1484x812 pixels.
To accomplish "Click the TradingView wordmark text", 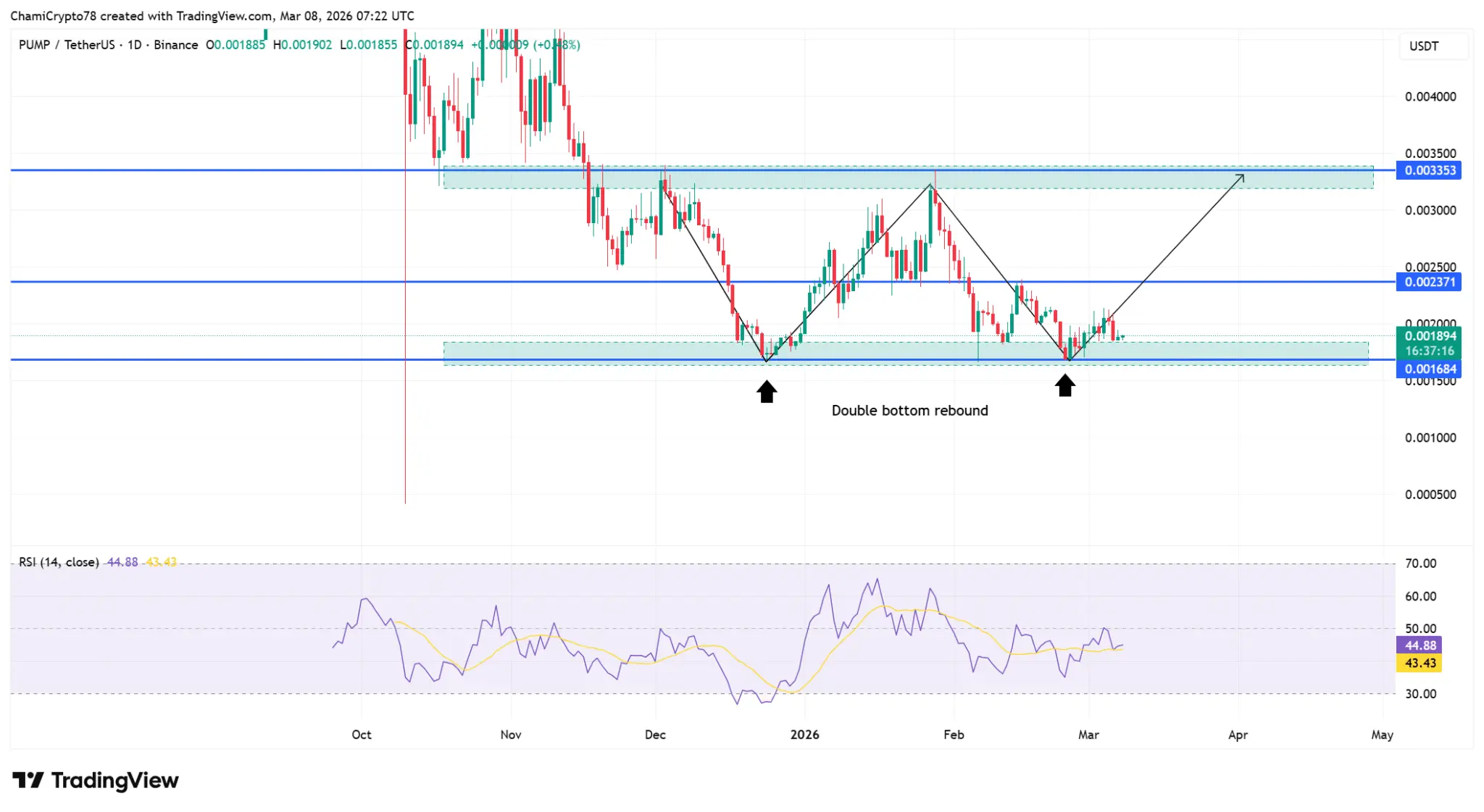I will pos(114,780).
